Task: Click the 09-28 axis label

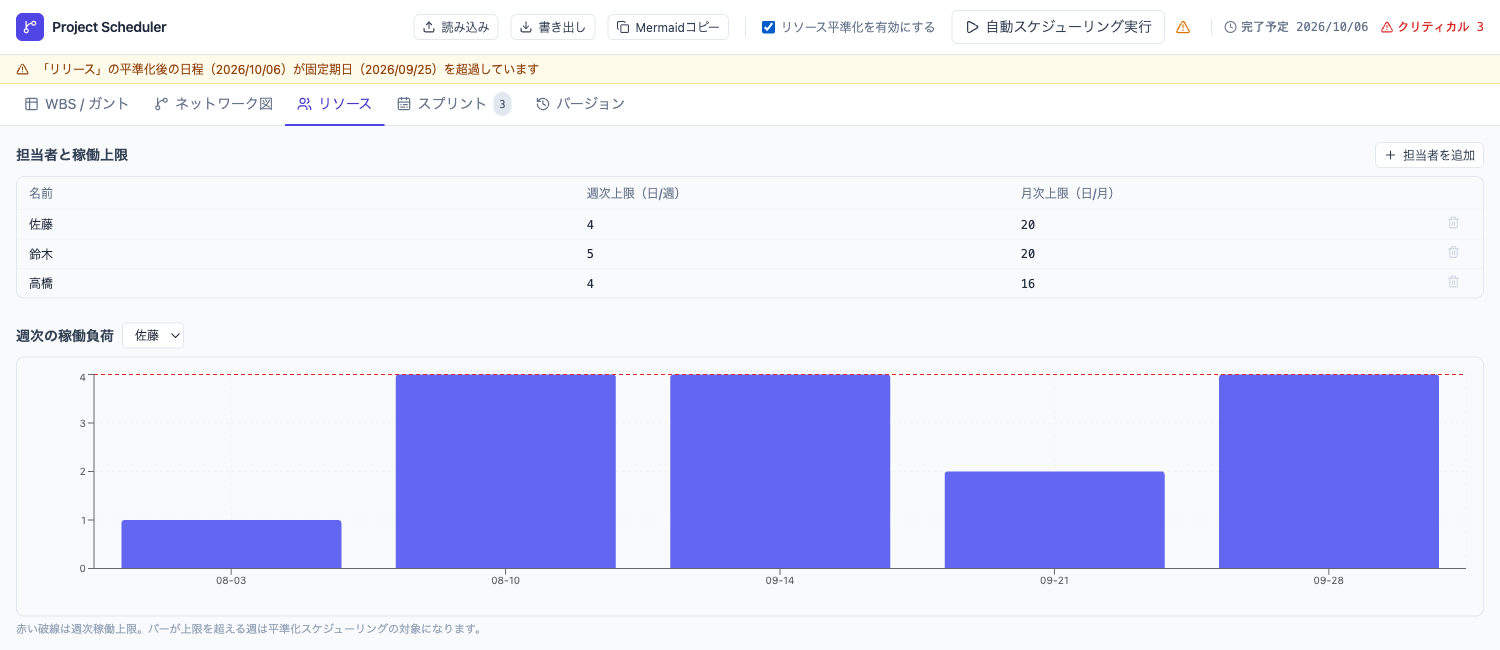Action: click(1329, 580)
